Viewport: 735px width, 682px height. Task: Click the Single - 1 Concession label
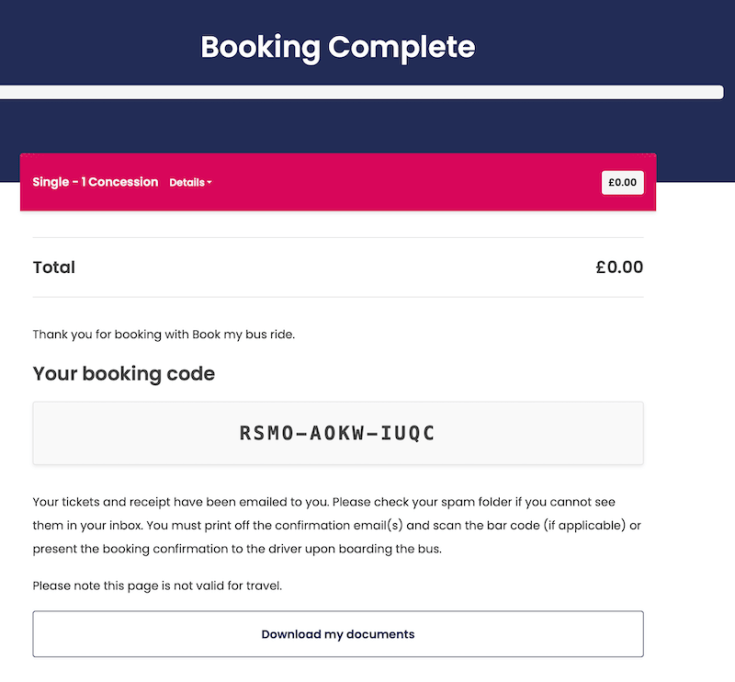(x=95, y=182)
